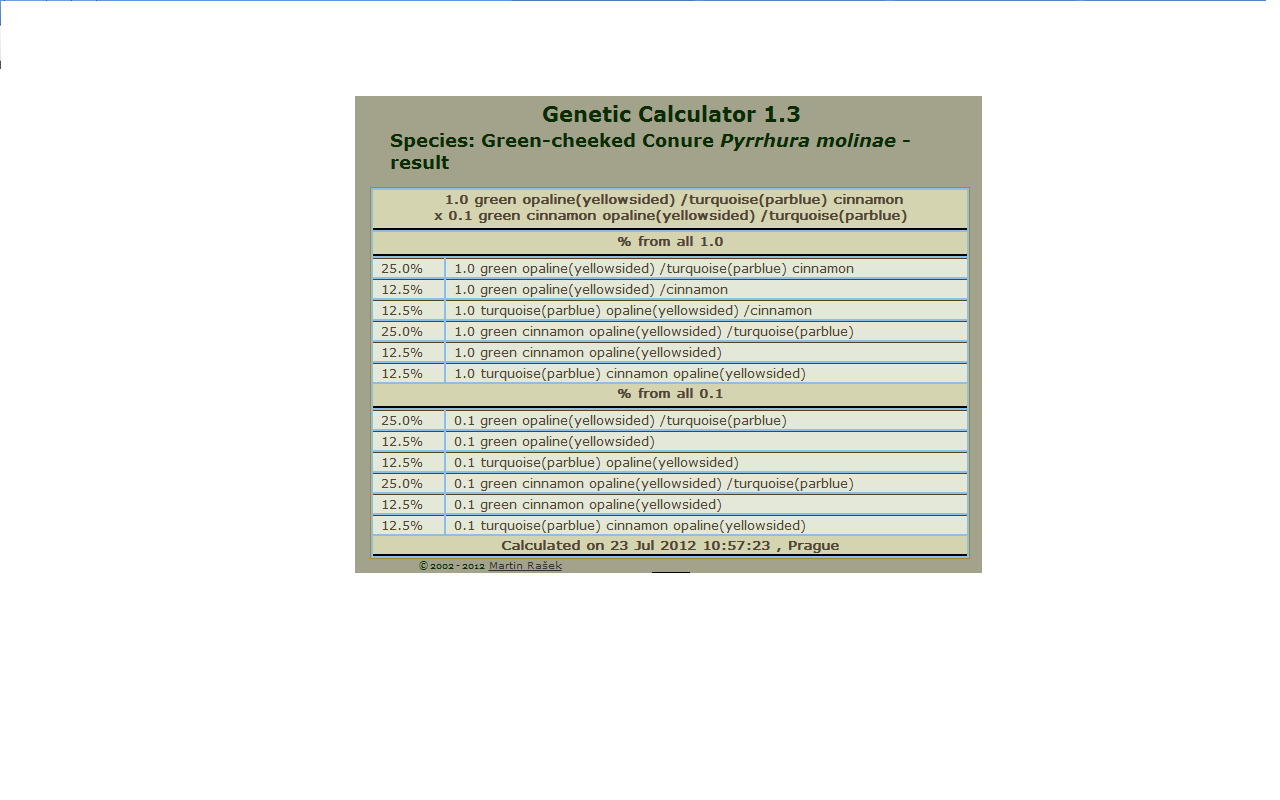Screen dimensions: 1280x800
Task: Open the Martin Rašek copyright link
Action: (x=525, y=566)
